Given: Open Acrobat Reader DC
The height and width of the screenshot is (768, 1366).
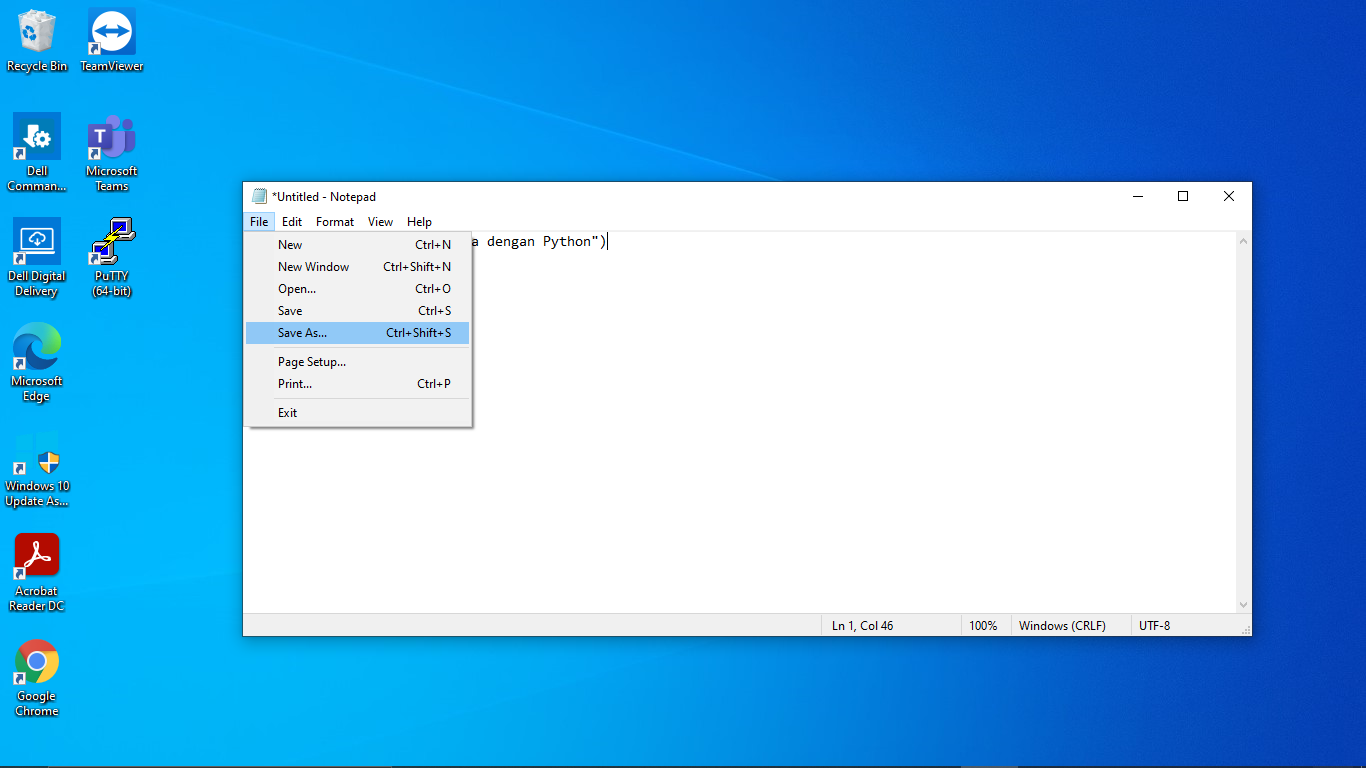Looking at the screenshot, I should [36, 553].
